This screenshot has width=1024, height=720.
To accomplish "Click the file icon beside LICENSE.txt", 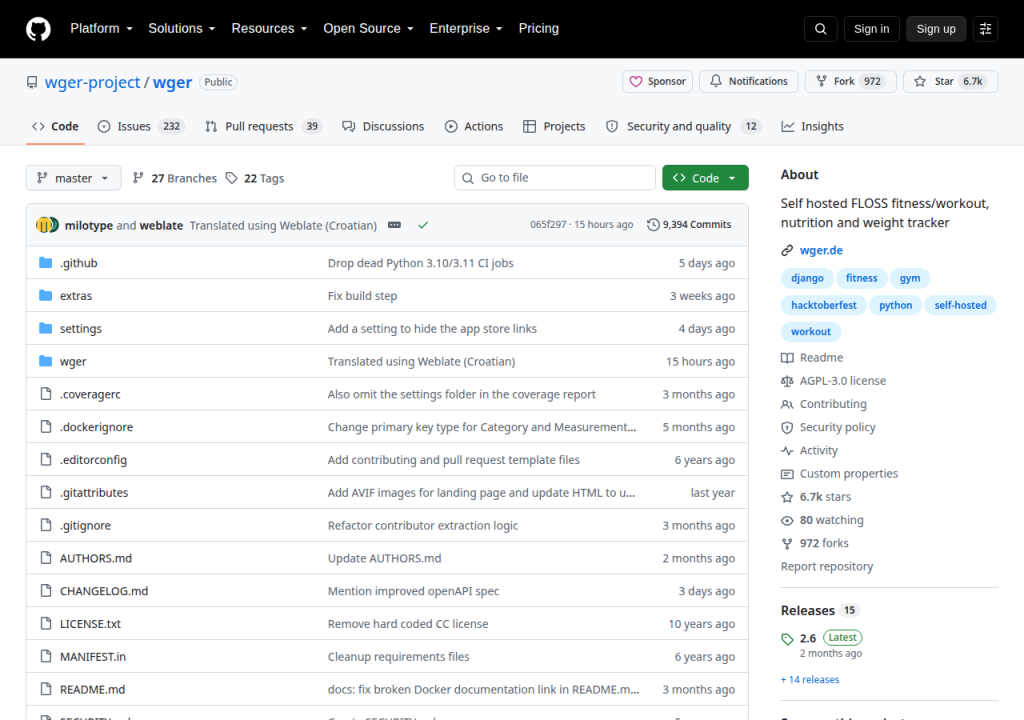I will click(x=46, y=623).
